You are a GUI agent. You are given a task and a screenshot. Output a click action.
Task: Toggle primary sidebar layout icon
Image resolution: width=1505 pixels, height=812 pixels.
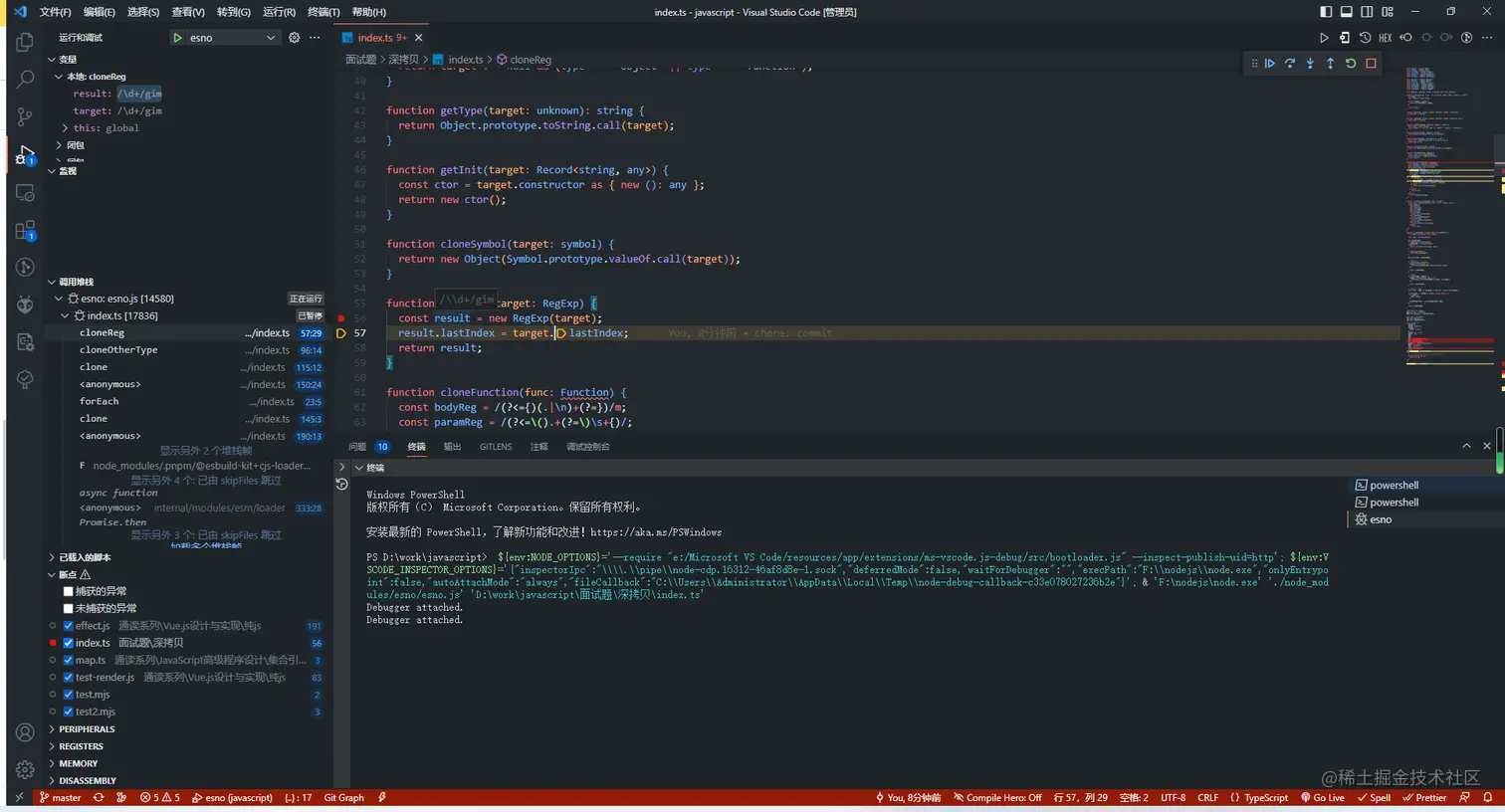(x=1326, y=12)
